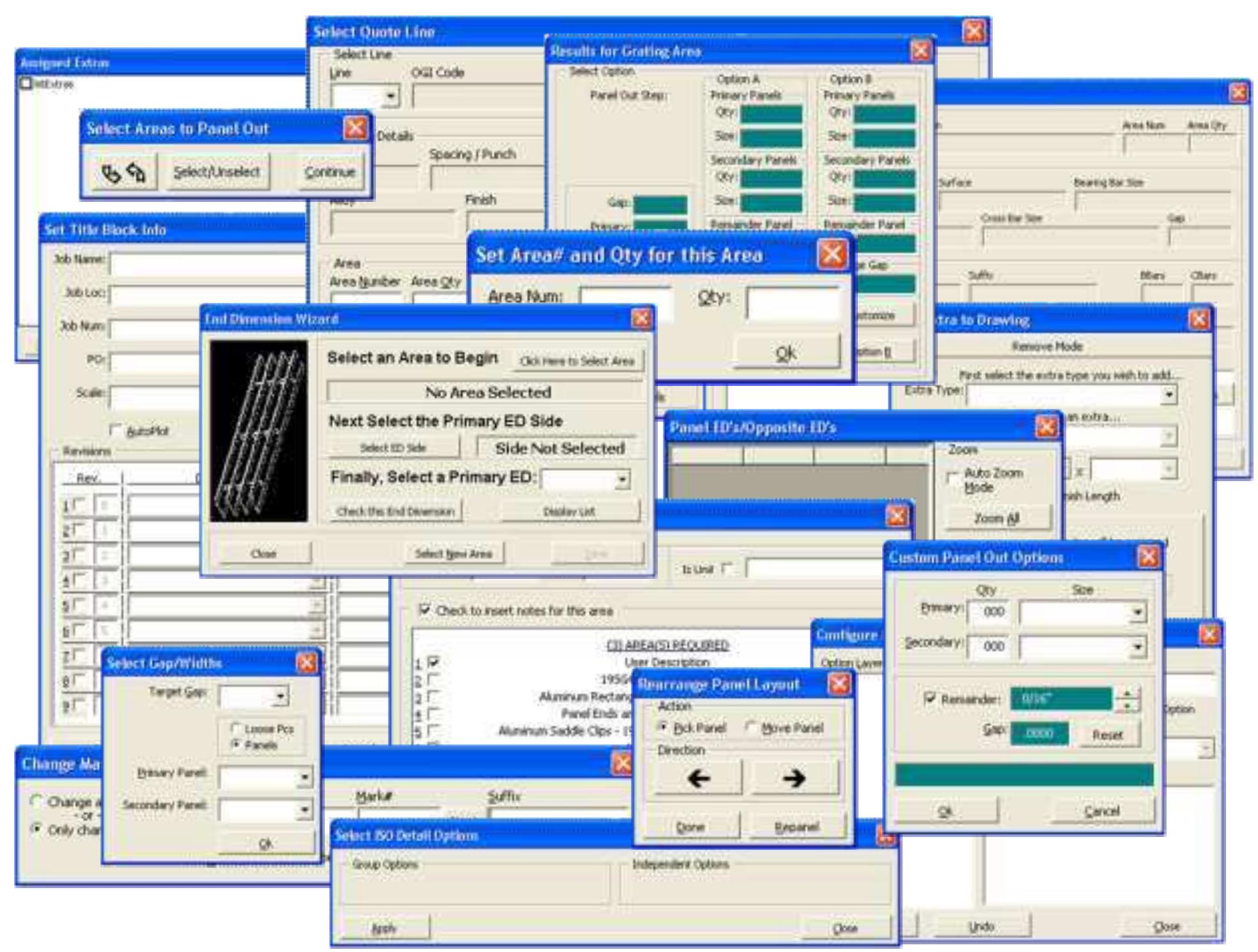Click the Select/Unselect button

coord(217,172)
